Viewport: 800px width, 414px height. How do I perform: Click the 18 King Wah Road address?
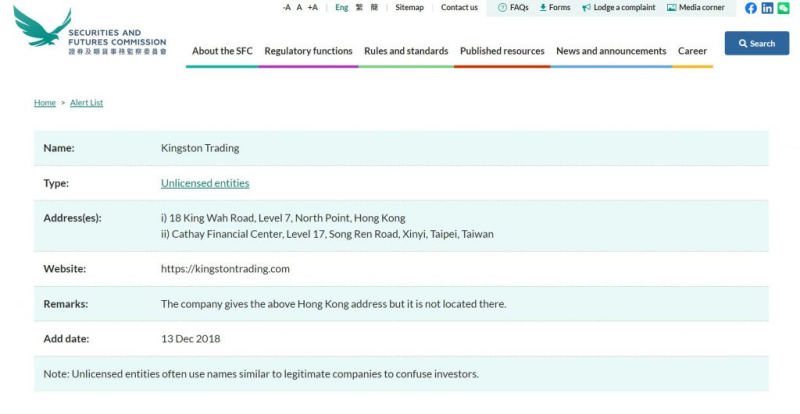click(283, 218)
